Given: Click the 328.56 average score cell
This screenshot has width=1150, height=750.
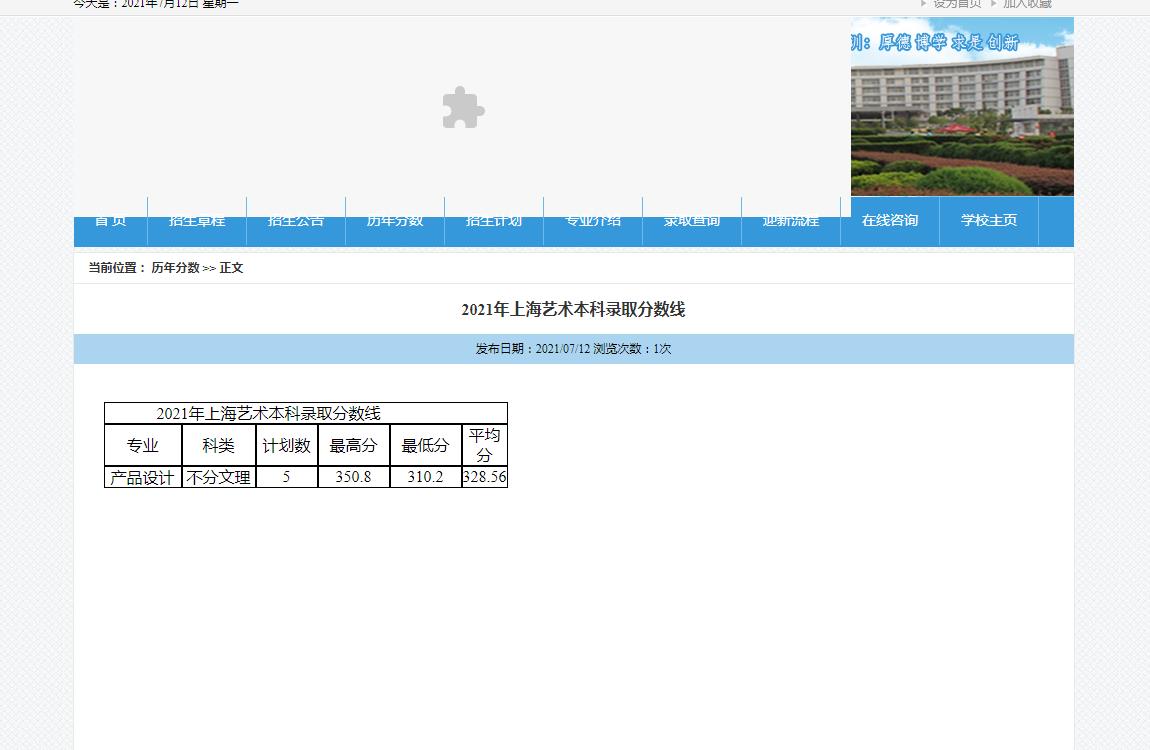Looking at the screenshot, I should pos(485,478).
